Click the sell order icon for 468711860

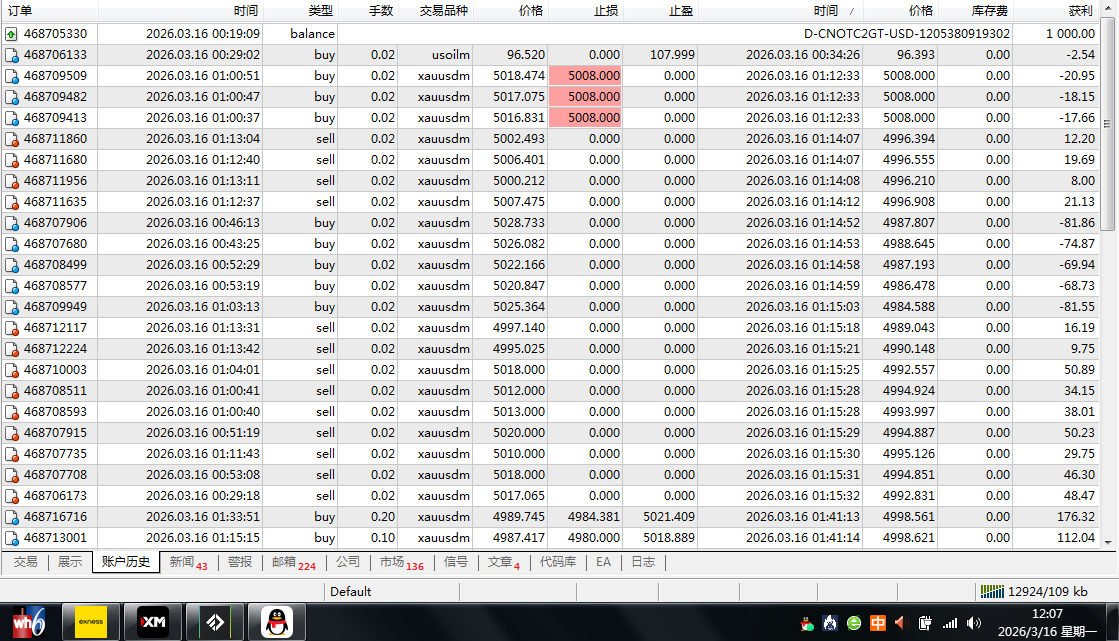pyautogui.click(x=12, y=139)
